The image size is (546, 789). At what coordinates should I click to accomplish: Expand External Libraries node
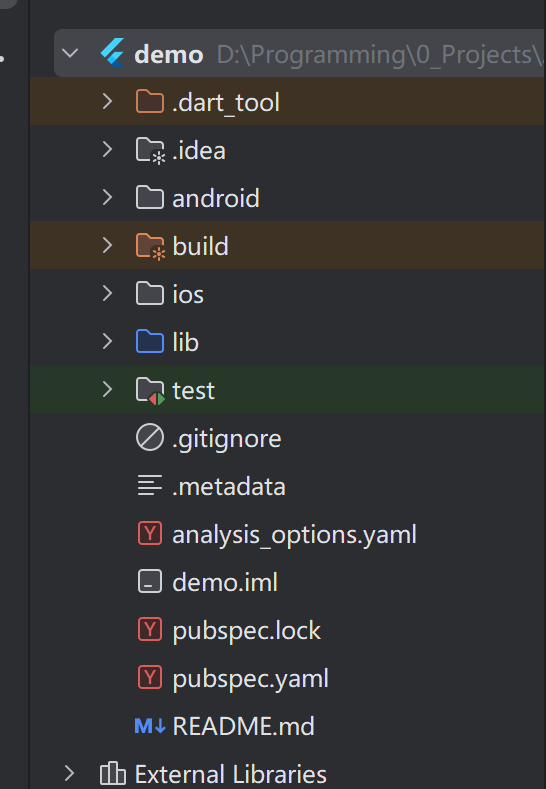click(x=69, y=773)
